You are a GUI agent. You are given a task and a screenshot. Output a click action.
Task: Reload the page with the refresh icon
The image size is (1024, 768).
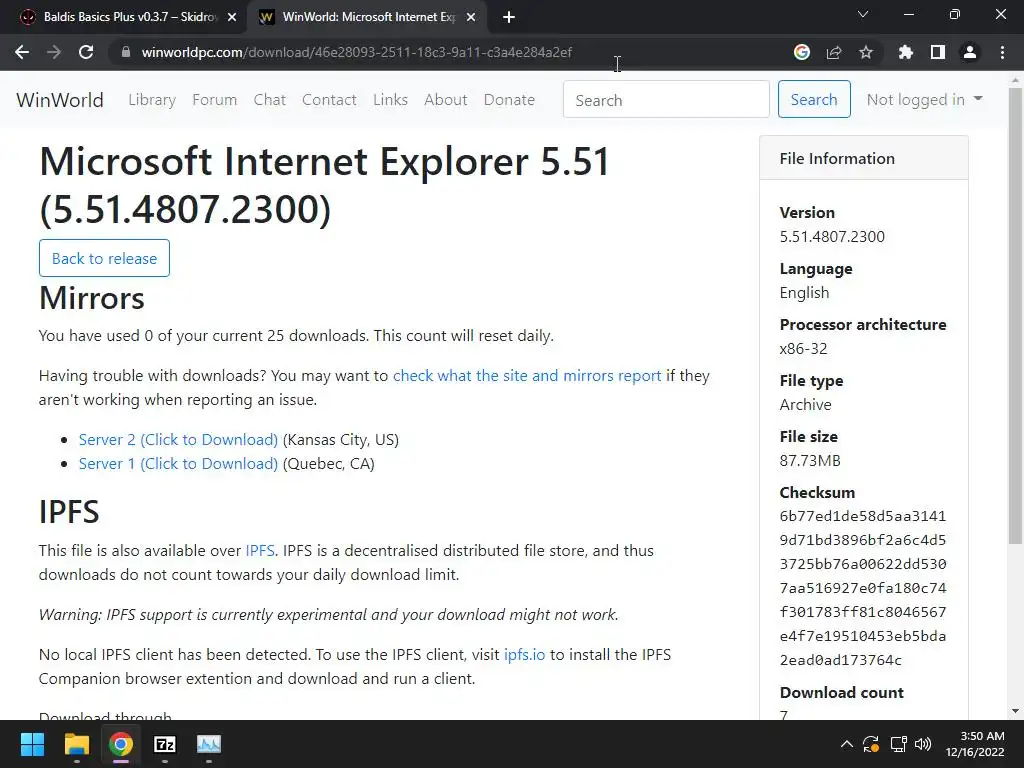86,52
